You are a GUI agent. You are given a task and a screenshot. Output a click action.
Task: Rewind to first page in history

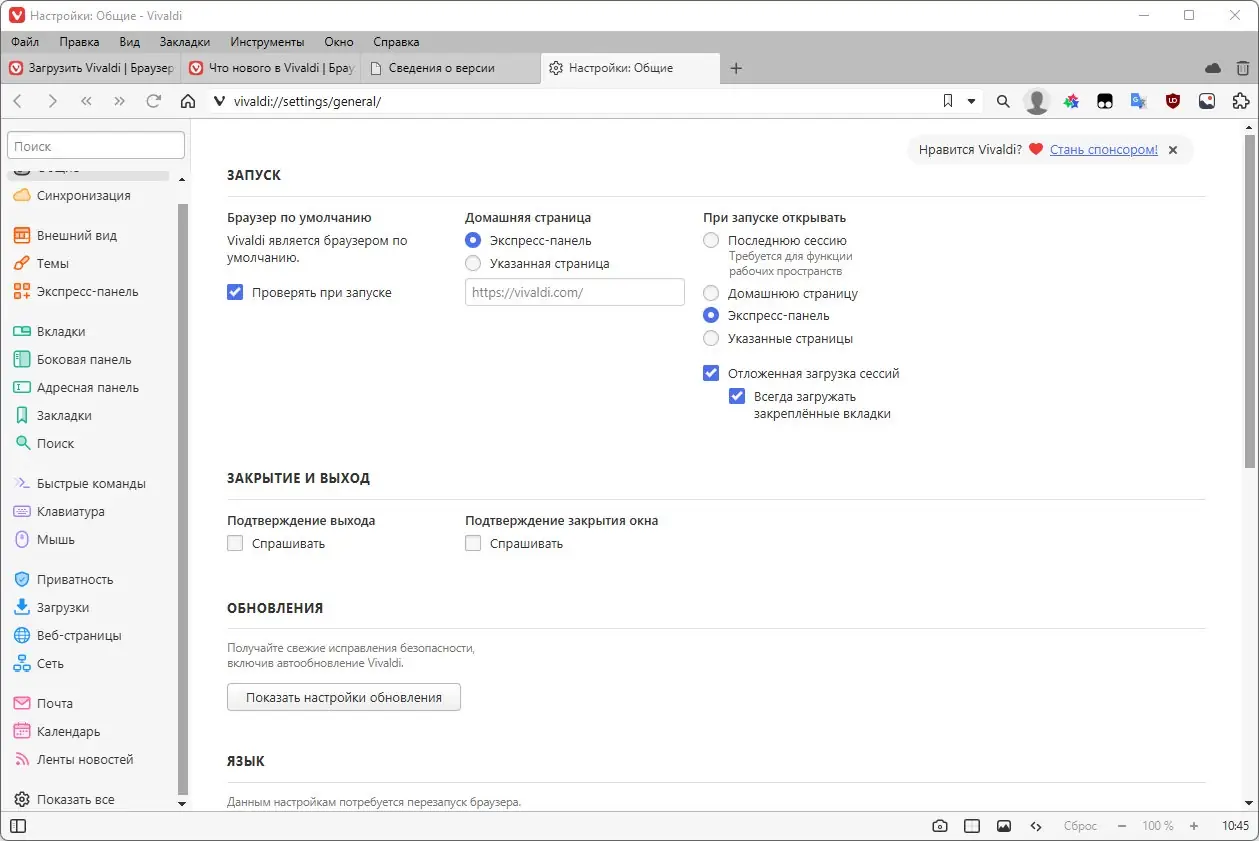(x=86, y=101)
